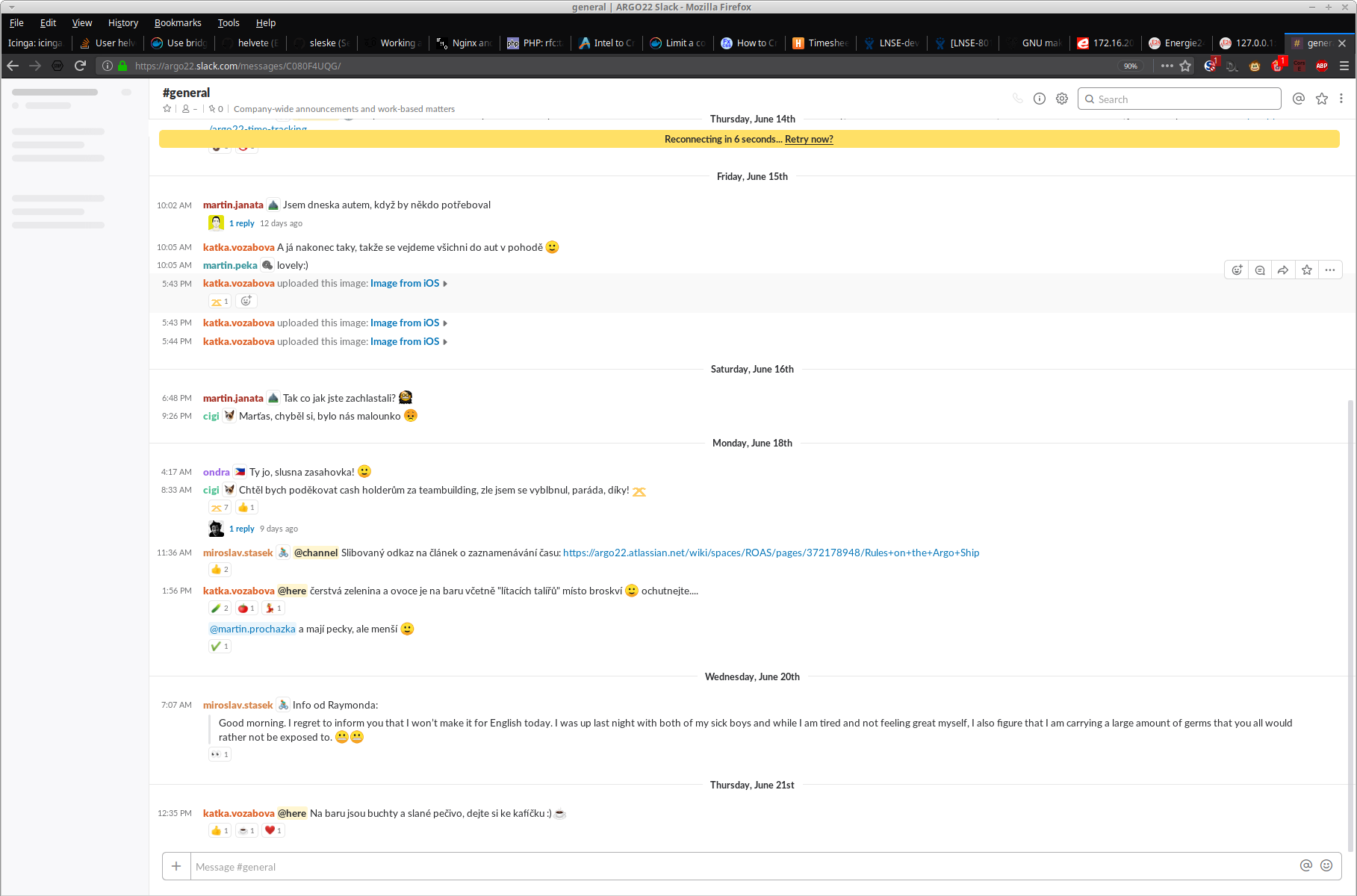Open channel details info icon

click(x=1039, y=99)
